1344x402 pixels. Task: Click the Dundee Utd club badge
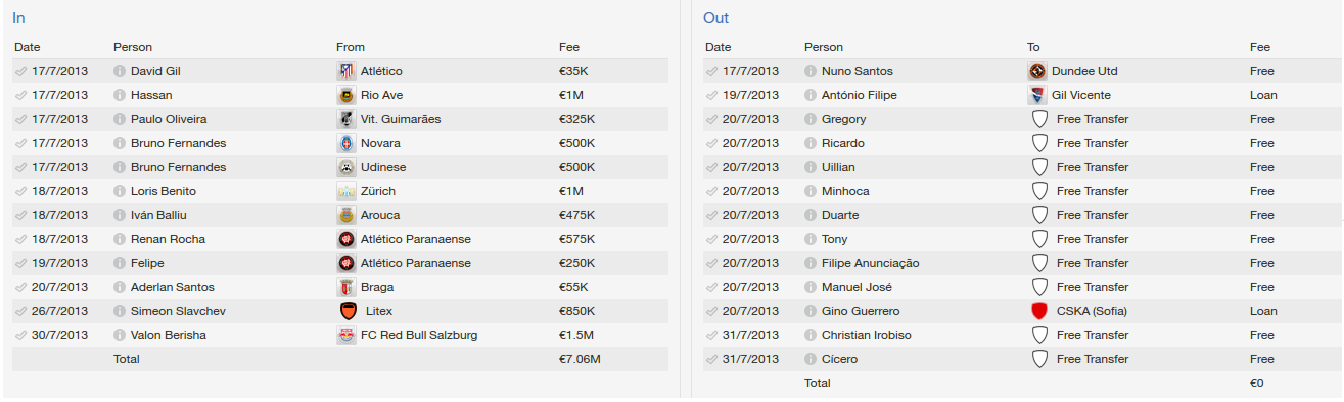coord(1037,71)
